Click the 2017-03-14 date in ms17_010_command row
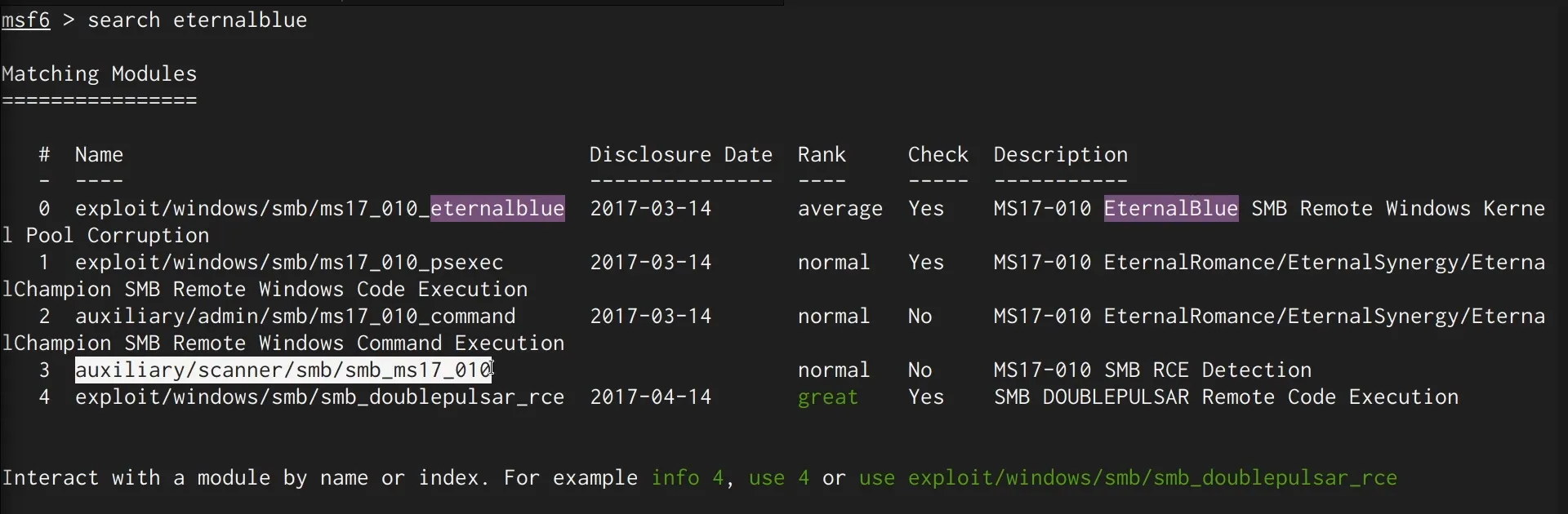Viewport: 1568px width, 514px height. (651, 317)
